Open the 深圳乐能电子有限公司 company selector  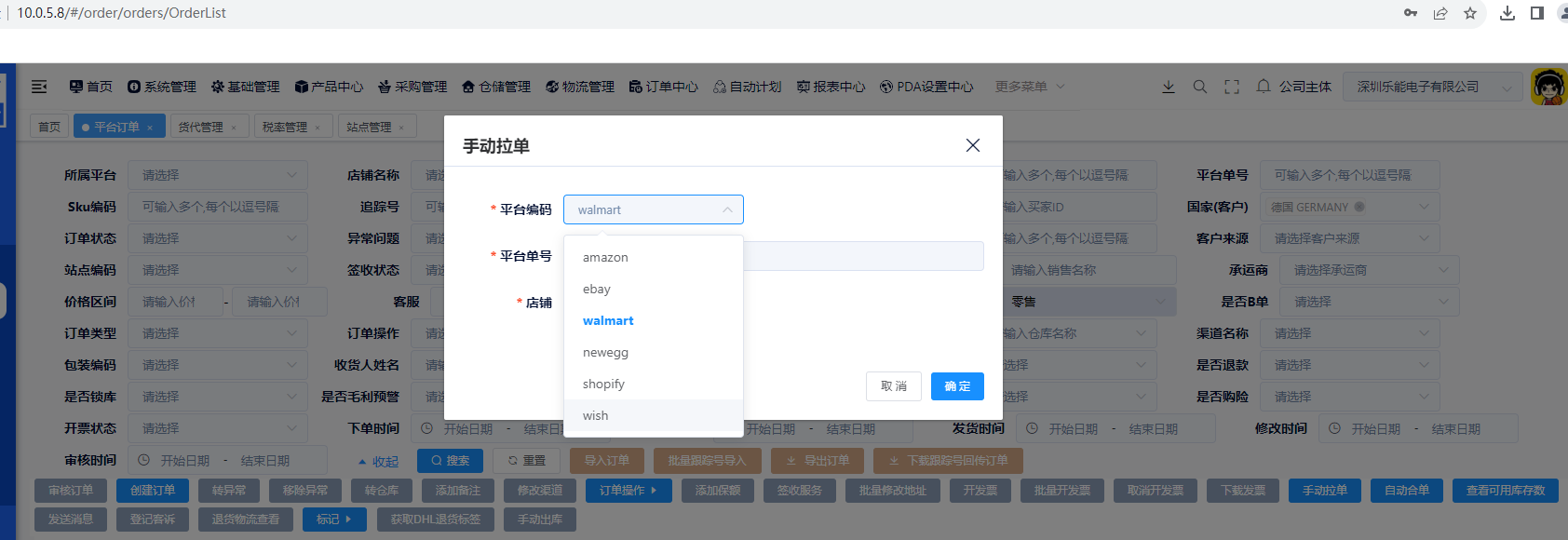1432,87
